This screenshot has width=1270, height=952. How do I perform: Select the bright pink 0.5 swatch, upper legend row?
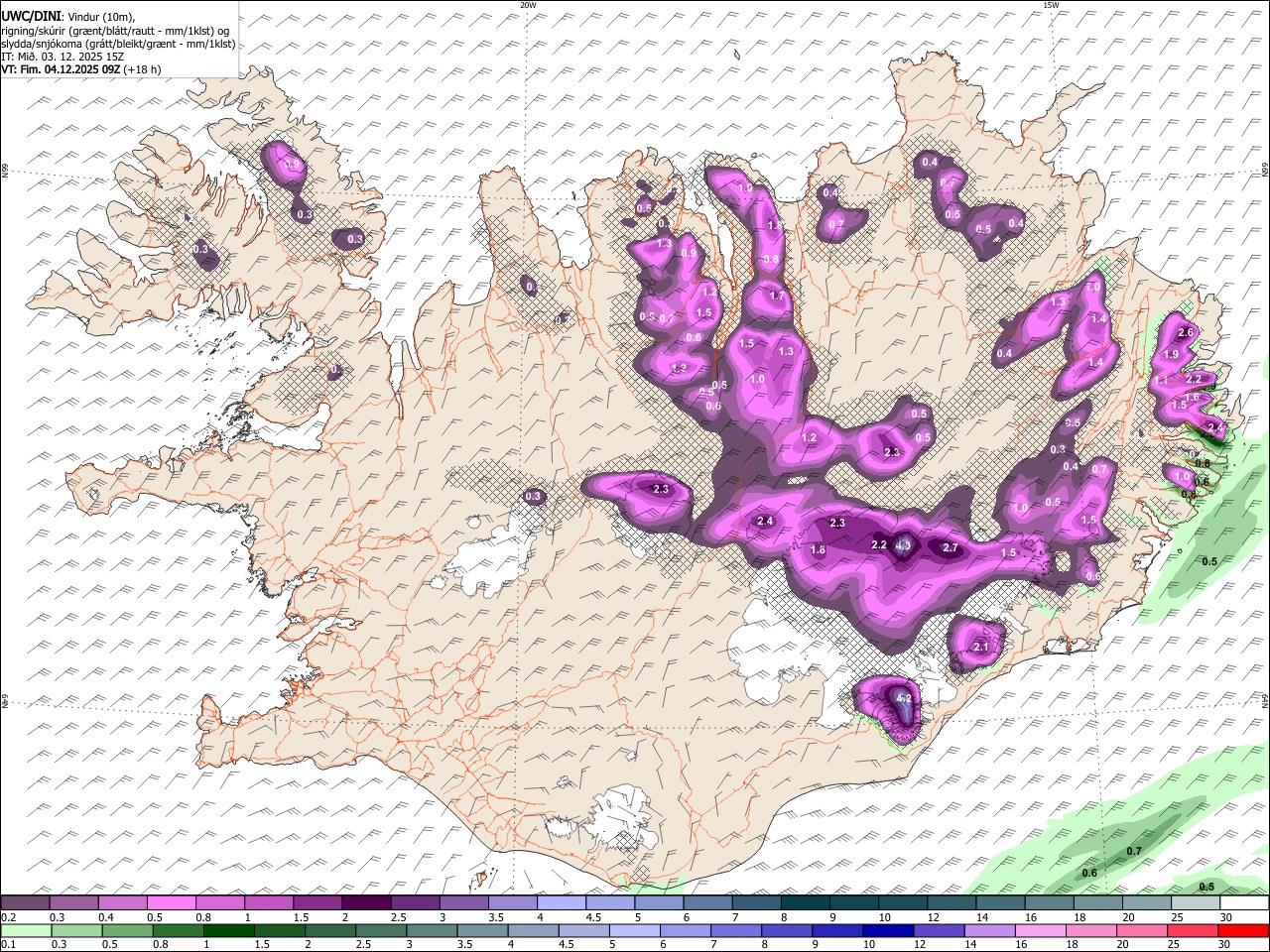pyautogui.click(x=172, y=903)
